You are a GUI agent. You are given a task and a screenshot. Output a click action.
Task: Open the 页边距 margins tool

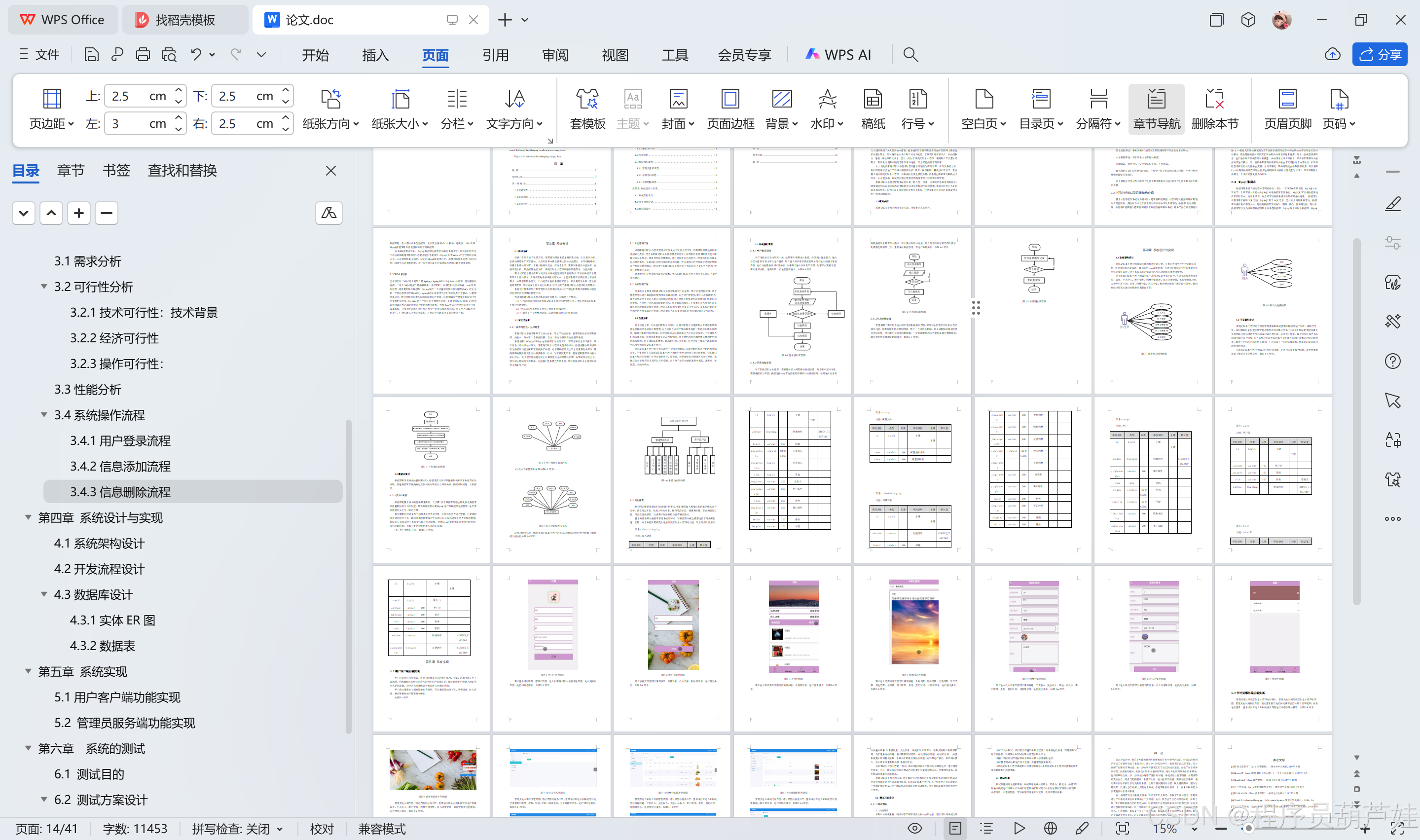click(51, 109)
